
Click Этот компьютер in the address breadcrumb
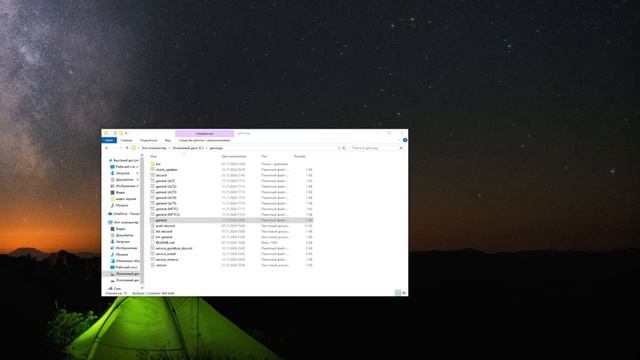click(x=154, y=148)
